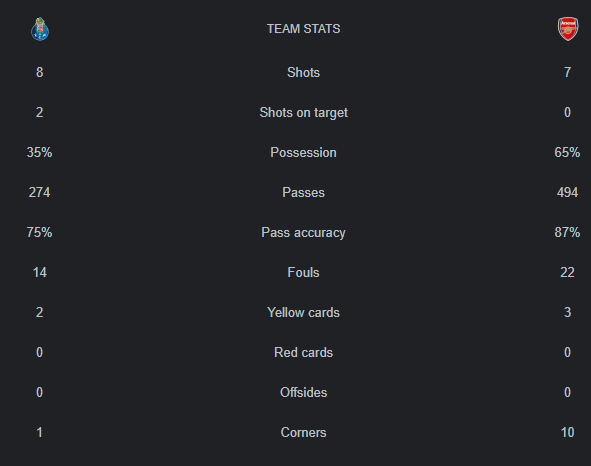Click the Offsides stat label
This screenshot has width=591, height=466.
[303, 392]
